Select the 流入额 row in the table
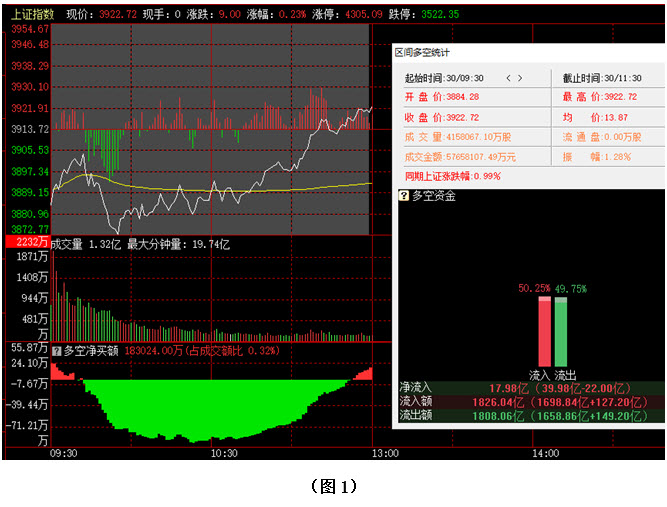This screenshot has height=507, width=667. point(530,401)
